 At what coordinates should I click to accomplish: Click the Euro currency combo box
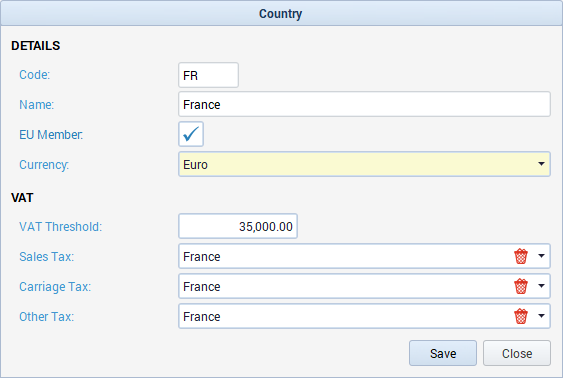(x=364, y=164)
